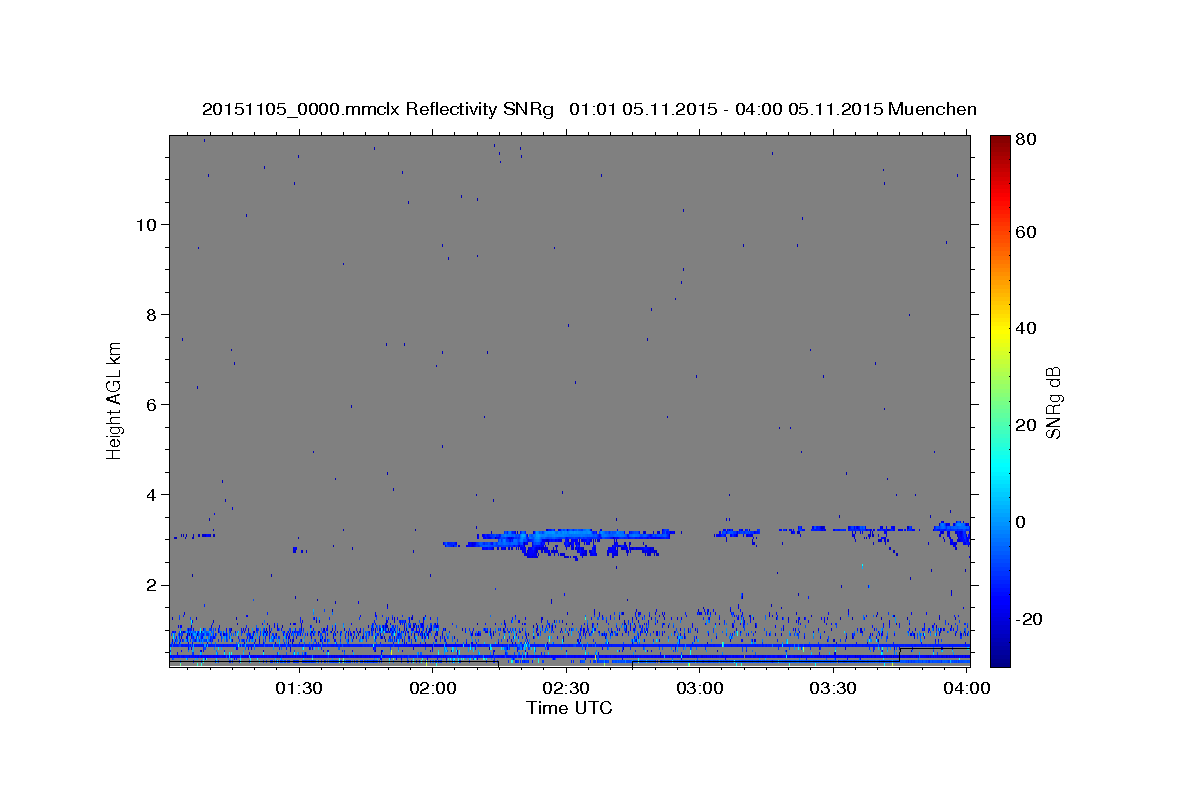The image size is (1200, 800).
Task: Click the height tick label 8
Action: click(151, 315)
